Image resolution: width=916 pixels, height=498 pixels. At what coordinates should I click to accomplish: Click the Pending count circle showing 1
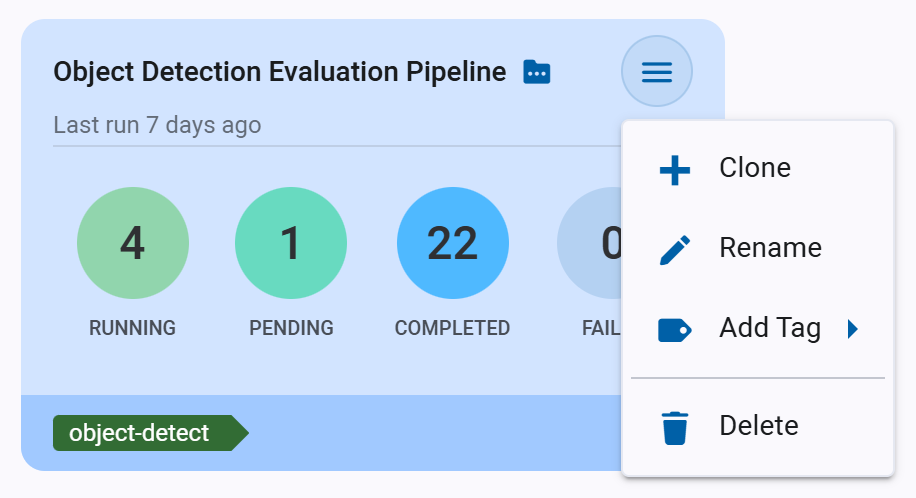pyautogui.click(x=291, y=243)
